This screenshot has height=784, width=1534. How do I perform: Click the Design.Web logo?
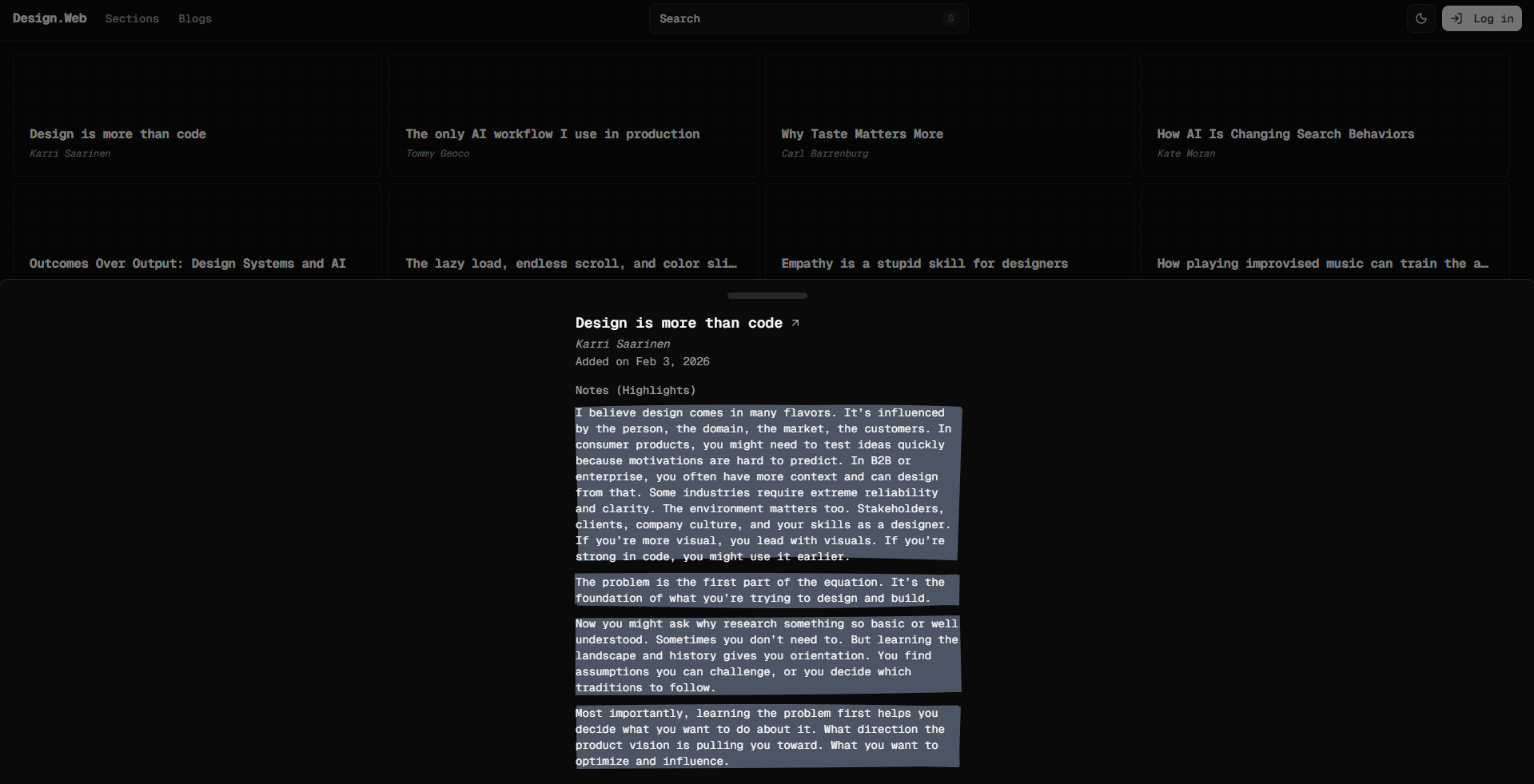click(49, 18)
